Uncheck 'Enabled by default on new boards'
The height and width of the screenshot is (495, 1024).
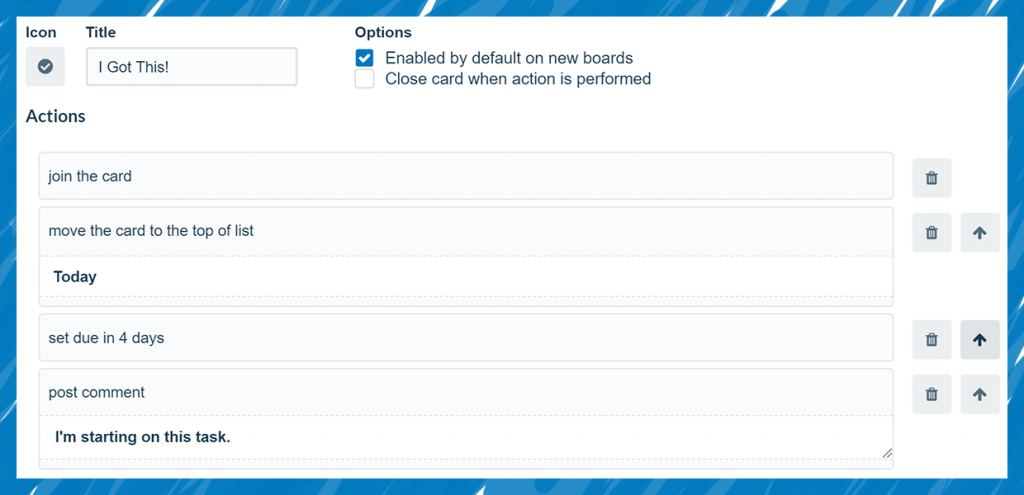[x=365, y=58]
